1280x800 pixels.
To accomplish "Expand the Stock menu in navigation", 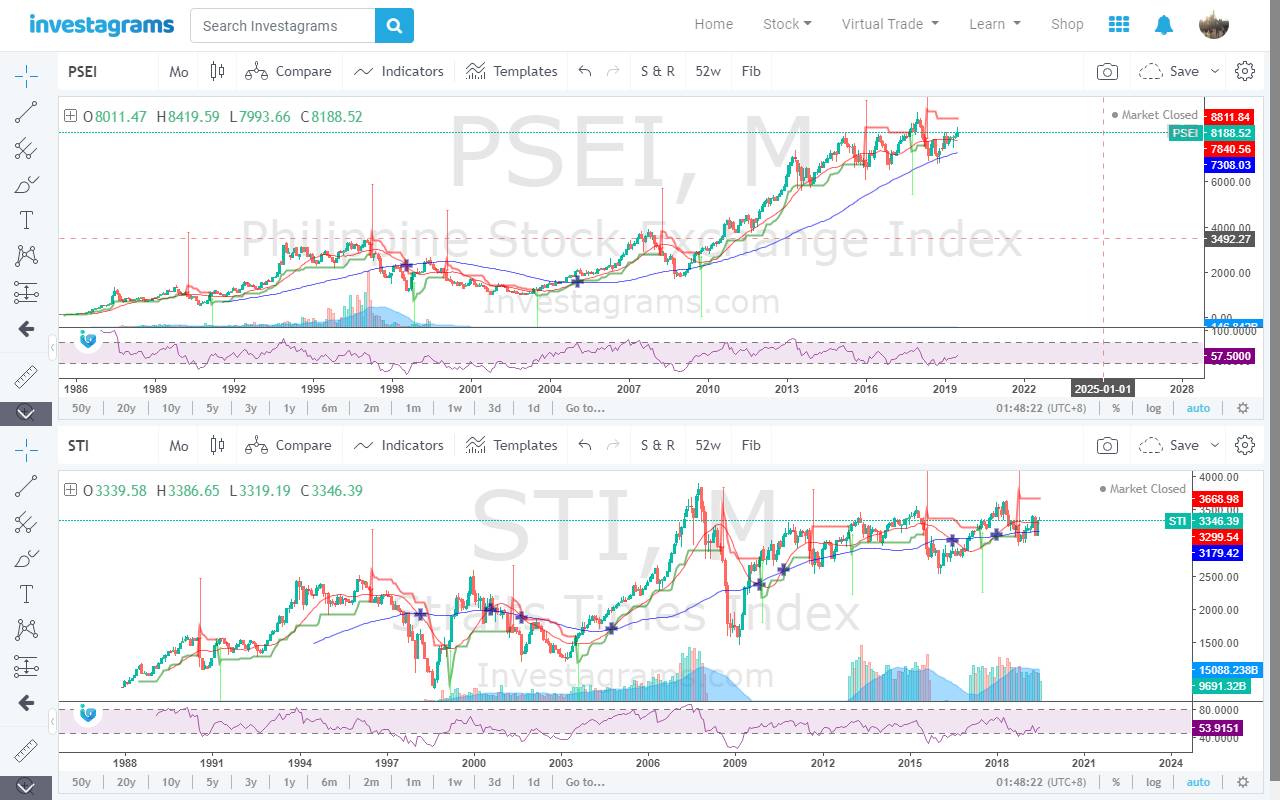I will click(787, 23).
